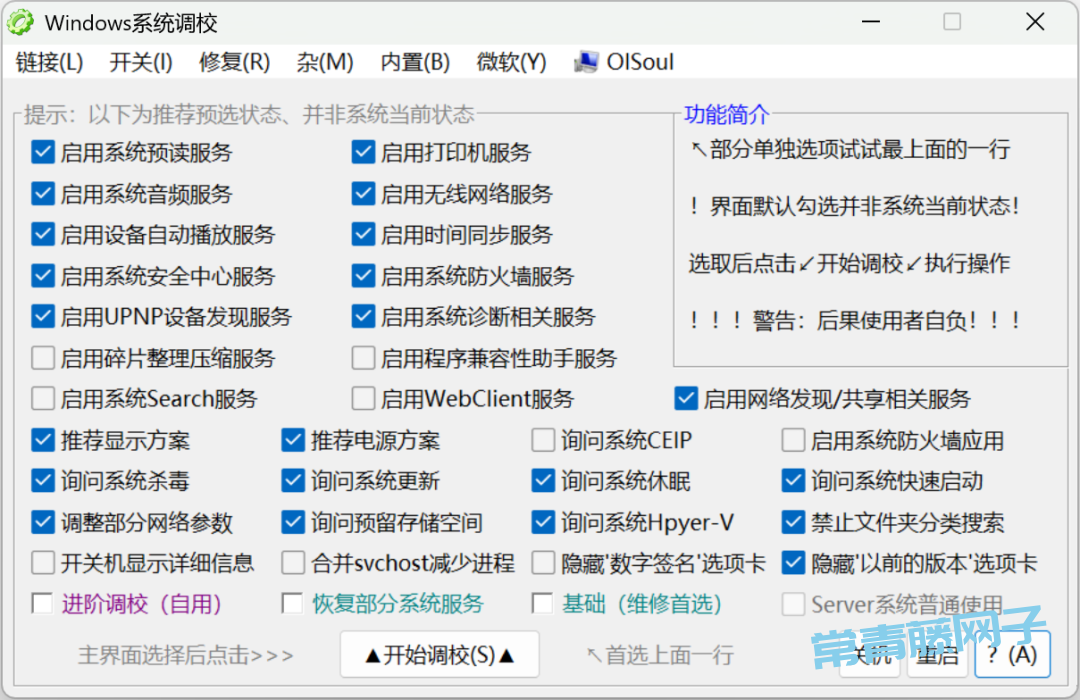1080x700 pixels.
Task: Open the 修复(R) menu
Action: point(234,62)
